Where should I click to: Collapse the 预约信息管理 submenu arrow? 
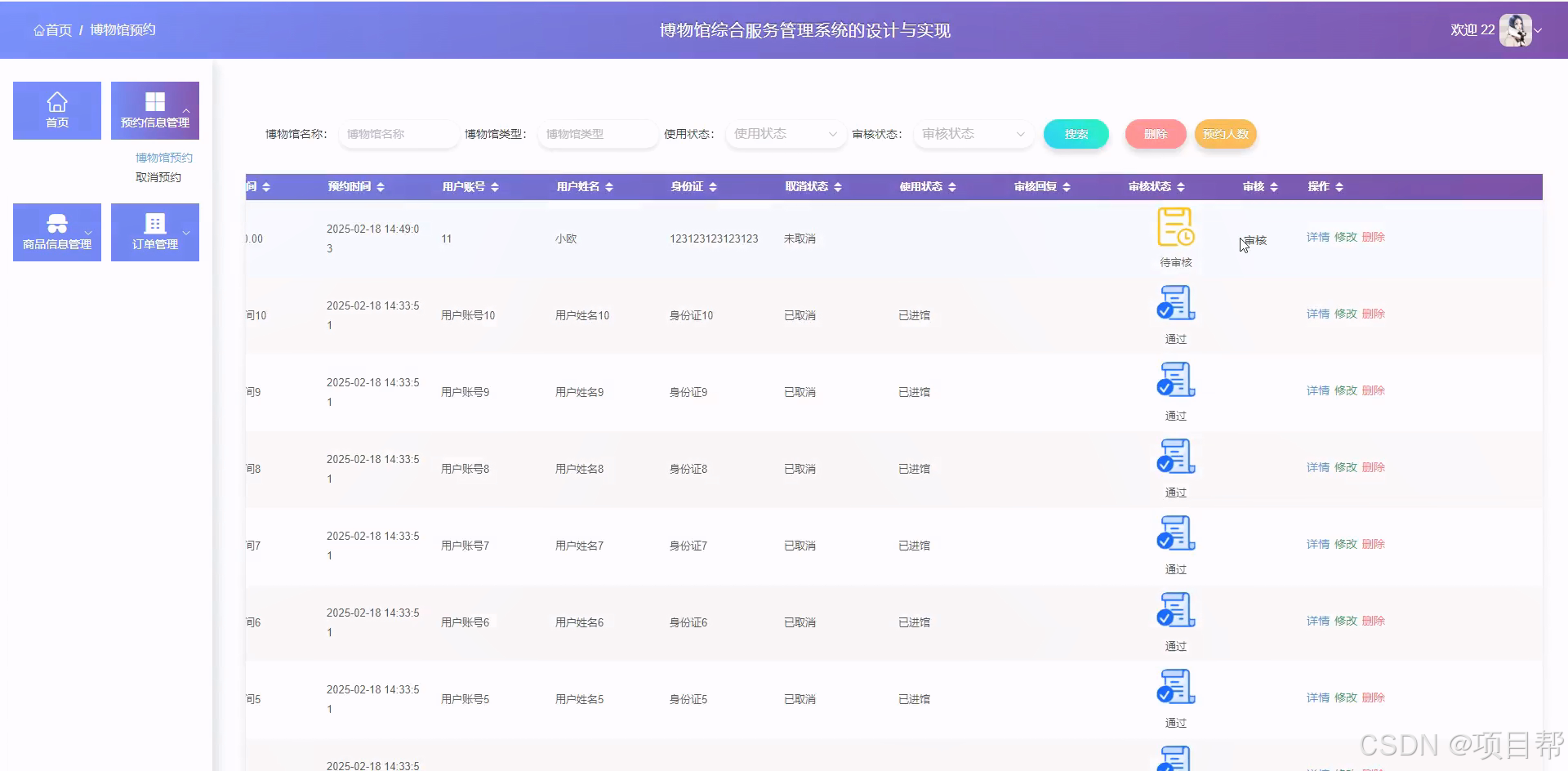(x=186, y=110)
